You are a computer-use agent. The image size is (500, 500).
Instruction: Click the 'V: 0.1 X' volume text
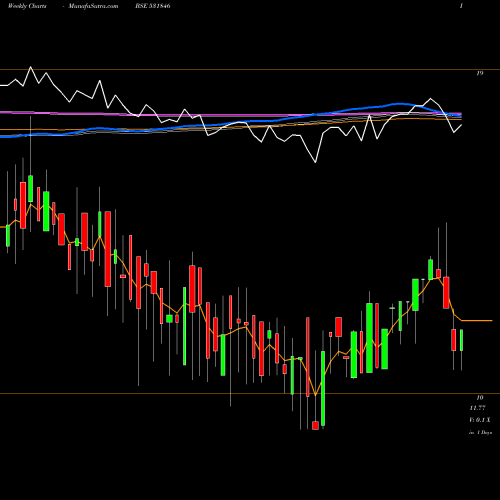(480, 420)
